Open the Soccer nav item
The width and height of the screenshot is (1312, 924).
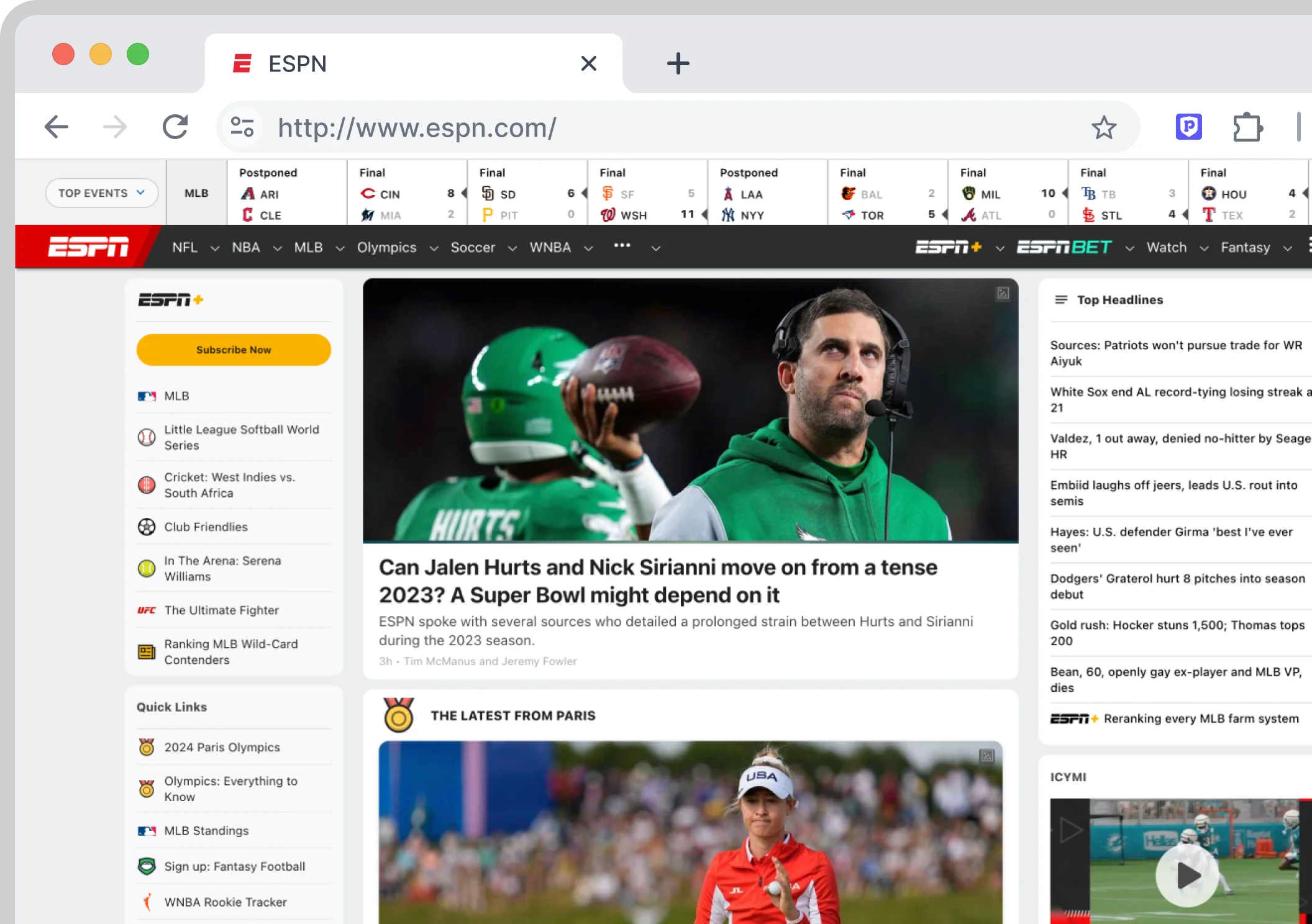[x=473, y=247]
